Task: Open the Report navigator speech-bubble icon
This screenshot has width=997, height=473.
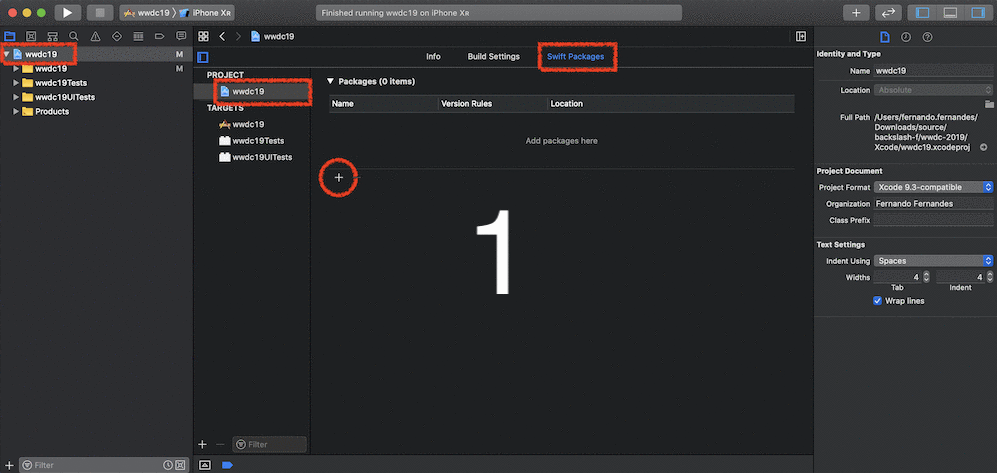Action: pyautogui.click(x=181, y=36)
